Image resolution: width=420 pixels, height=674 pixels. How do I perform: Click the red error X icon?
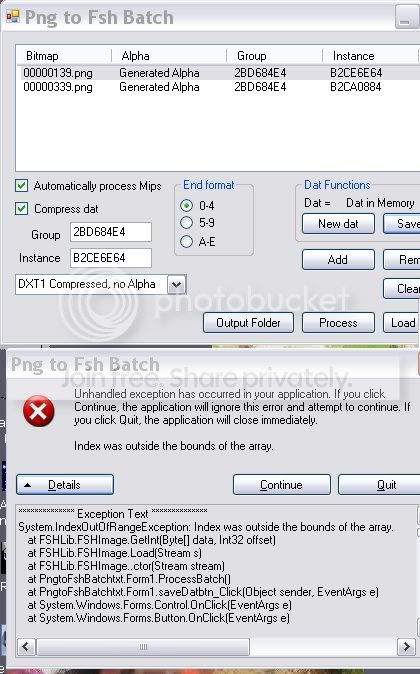pyautogui.click(x=39, y=411)
